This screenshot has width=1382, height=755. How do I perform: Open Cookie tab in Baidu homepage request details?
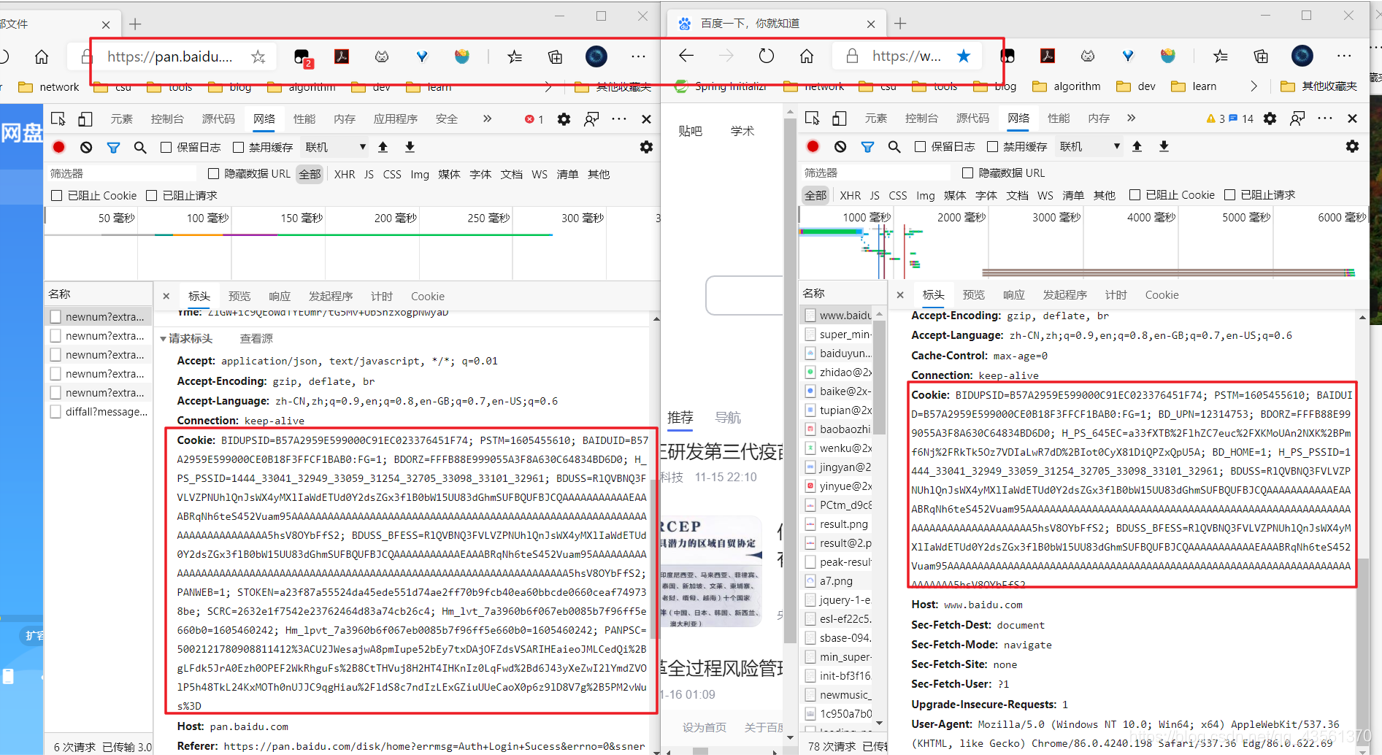(x=1161, y=295)
